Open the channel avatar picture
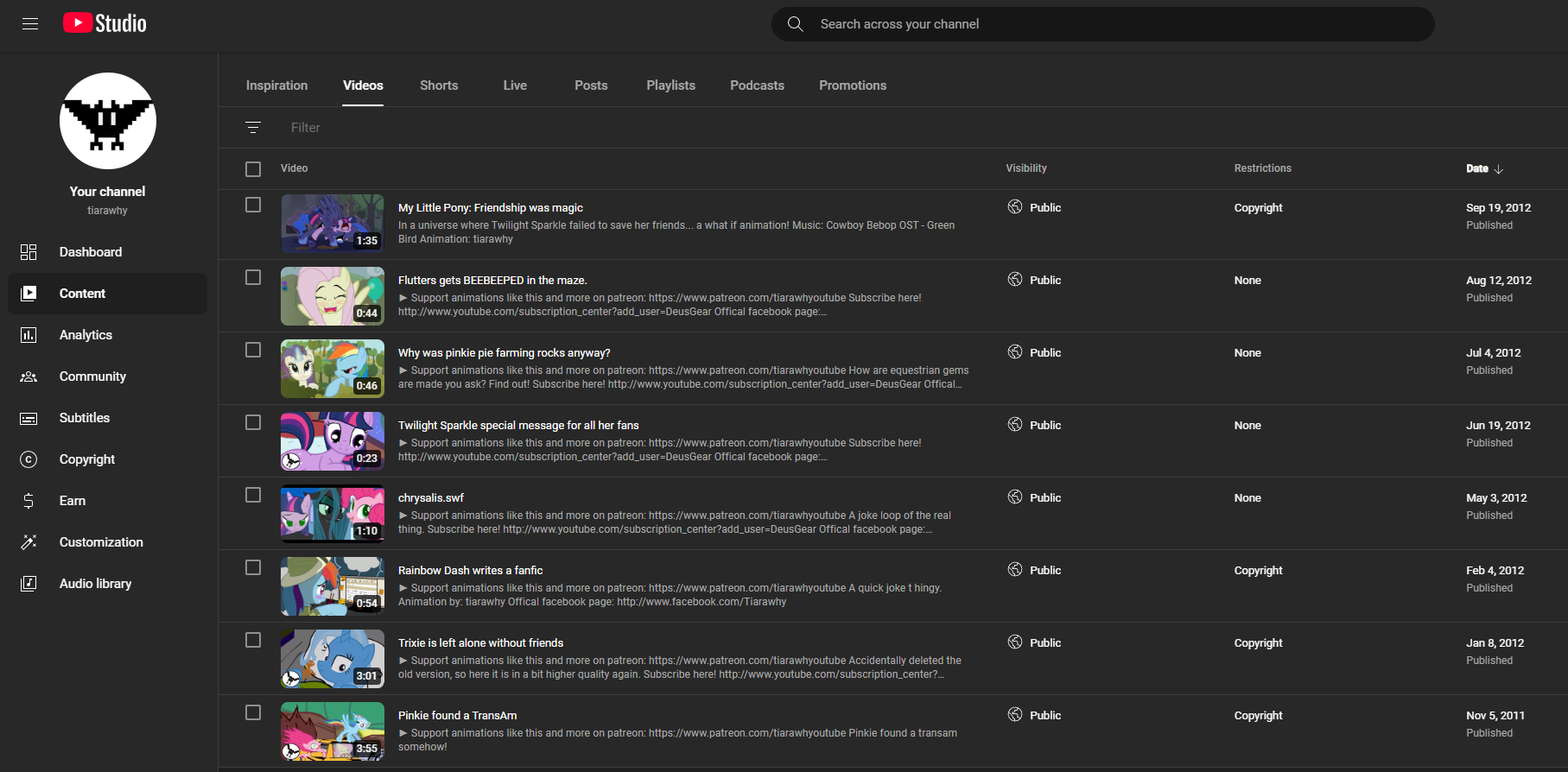 pyautogui.click(x=108, y=121)
